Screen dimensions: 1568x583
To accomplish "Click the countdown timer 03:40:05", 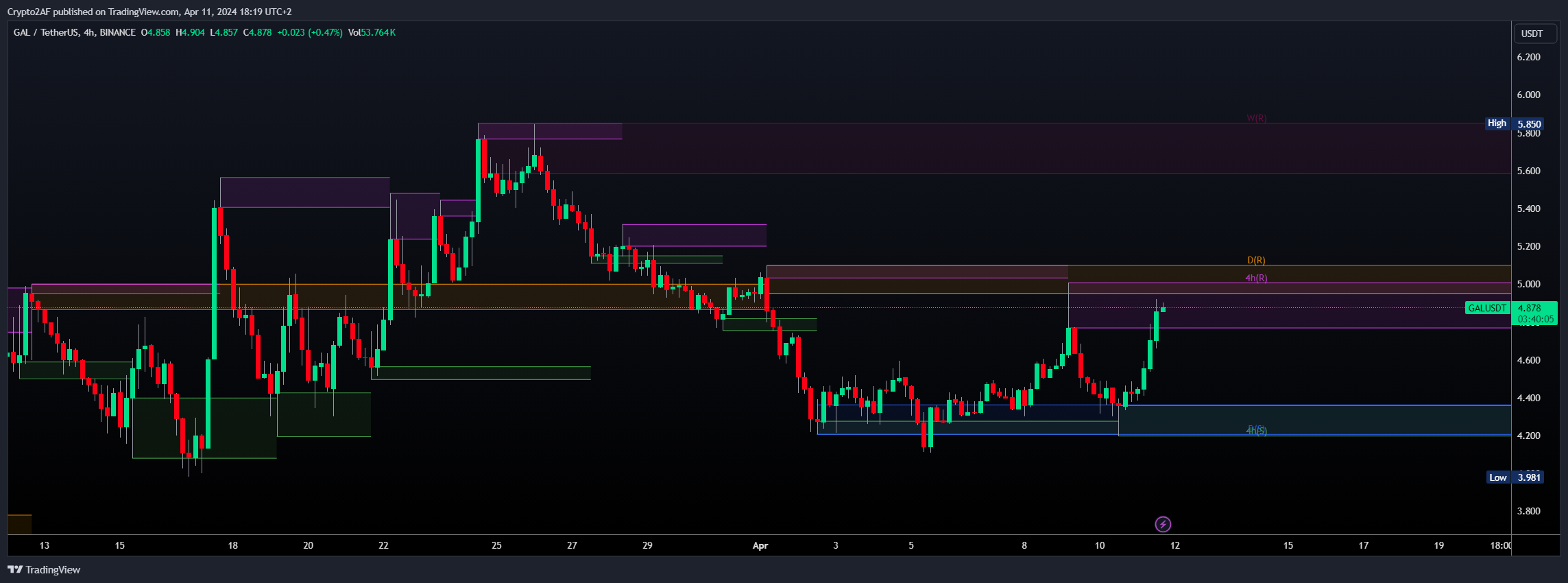I will click(1536, 319).
